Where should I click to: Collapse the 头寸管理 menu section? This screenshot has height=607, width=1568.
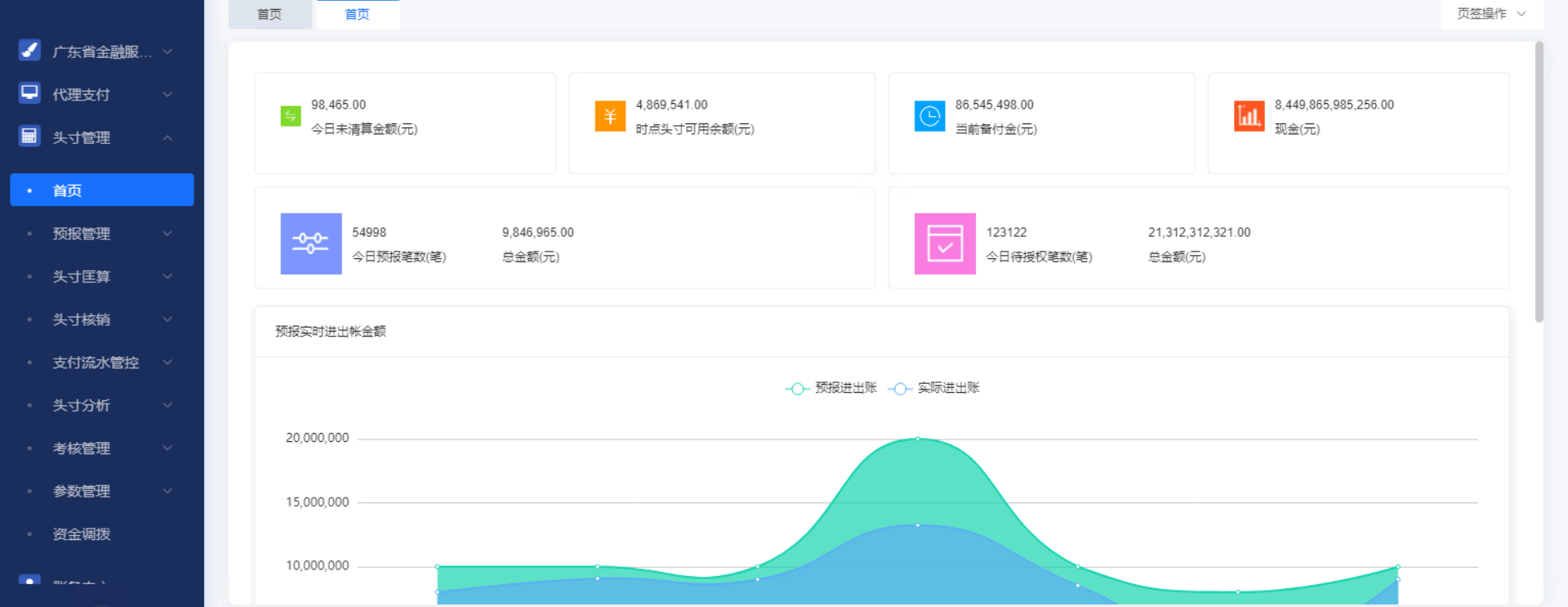pos(102,137)
